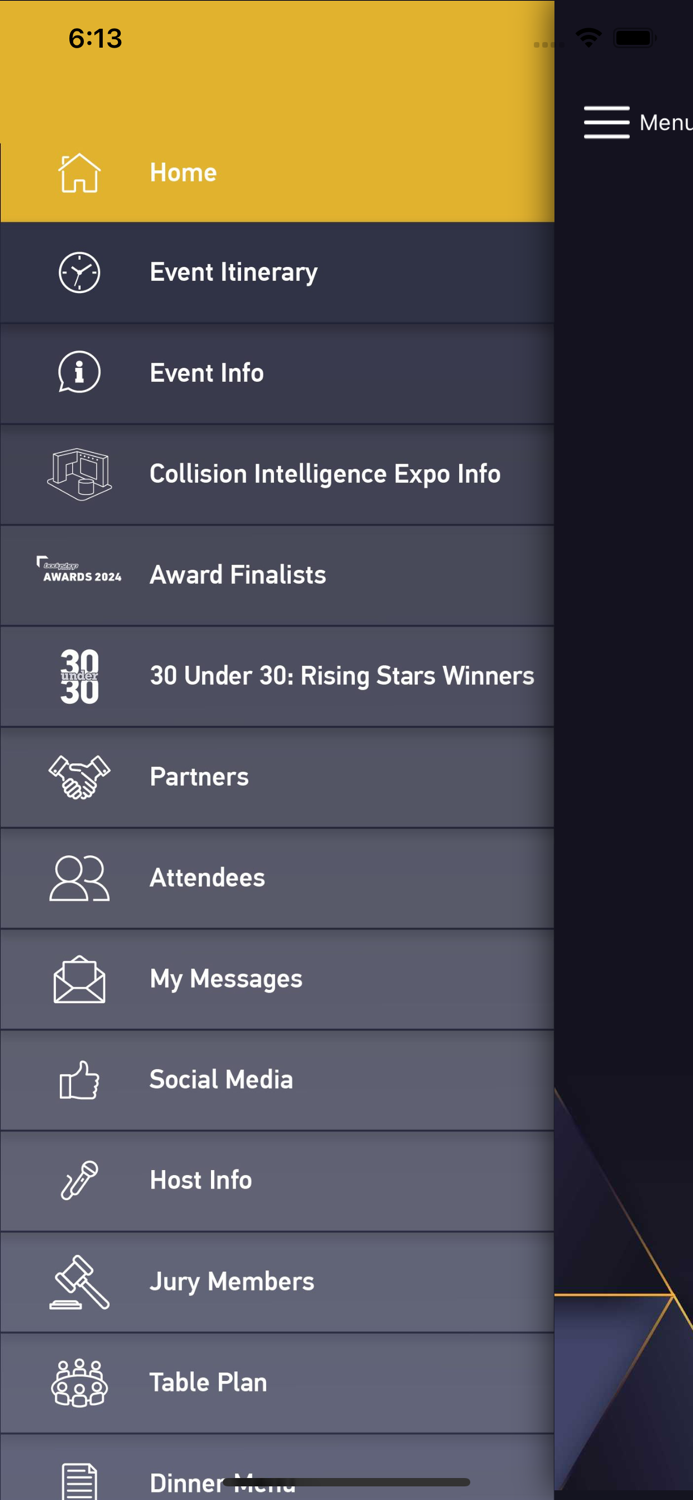Image resolution: width=693 pixels, height=1500 pixels.
Task: Tap the Wi-Fi icon in the status bar
Action: point(588,38)
